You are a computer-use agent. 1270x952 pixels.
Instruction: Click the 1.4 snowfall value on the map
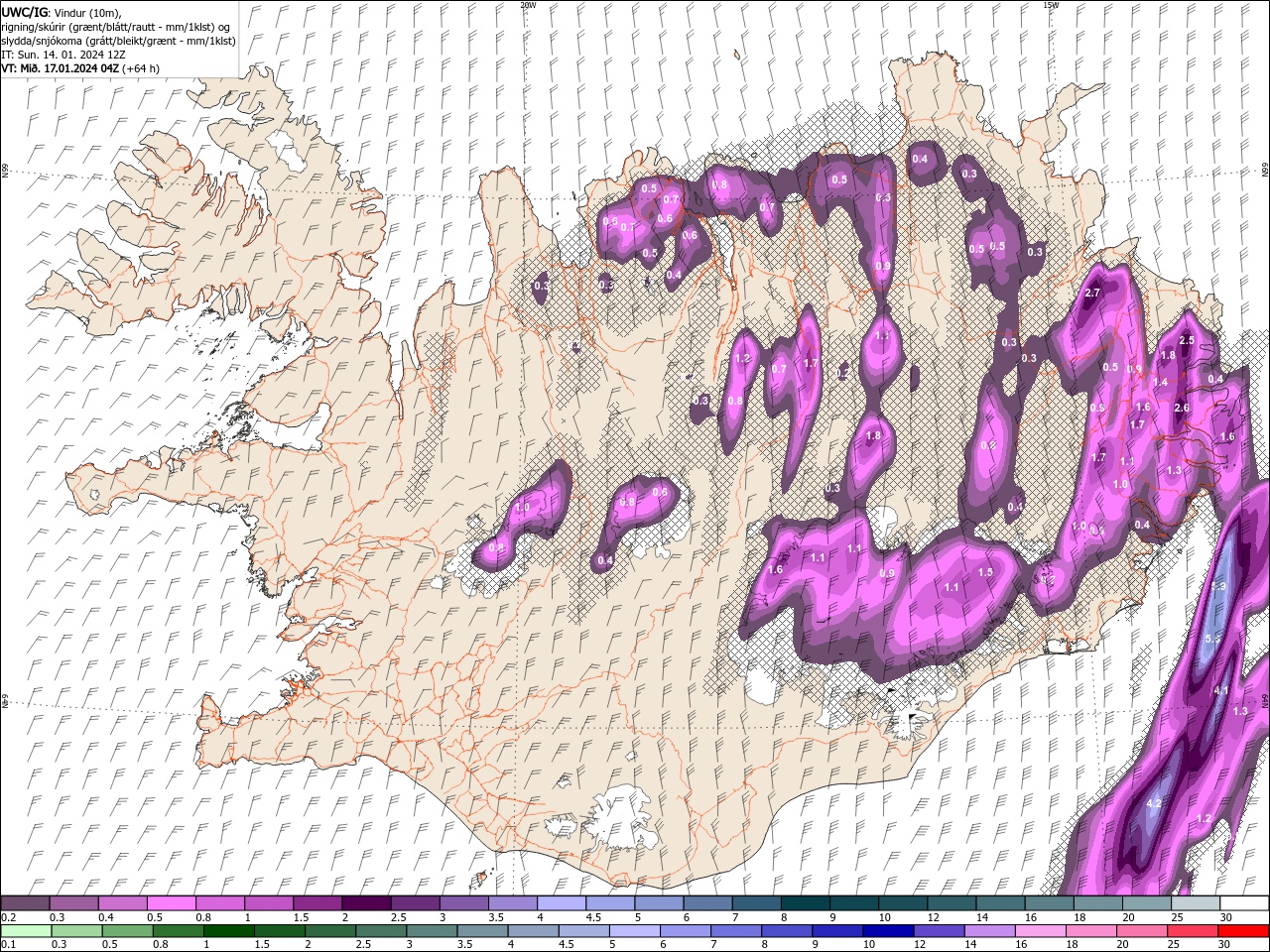(x=1159, y=382)
